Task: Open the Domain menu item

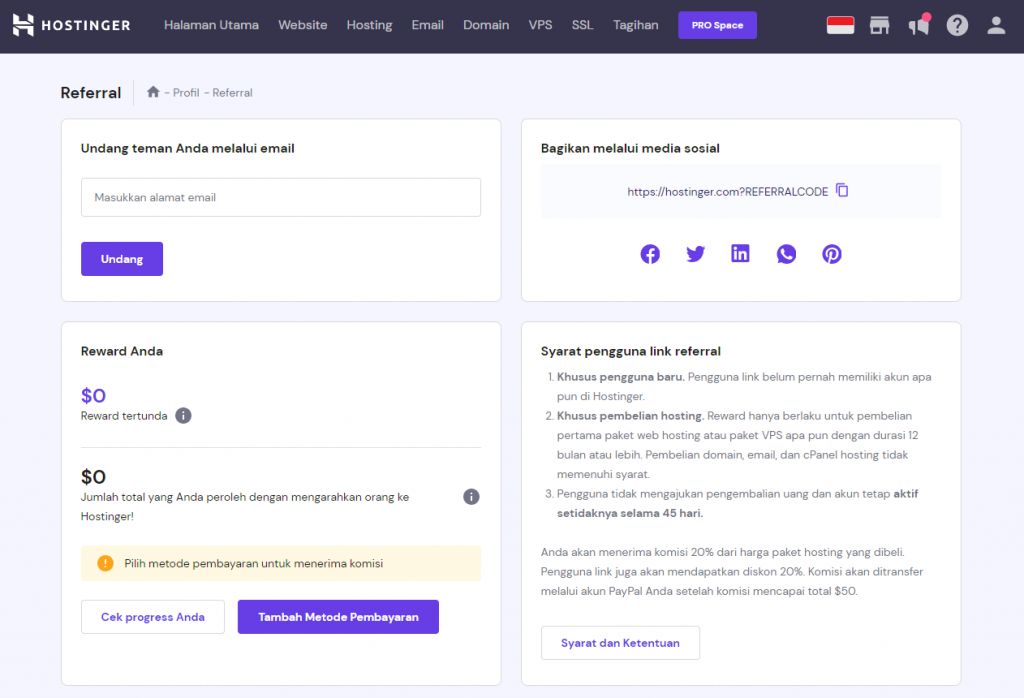Action: (486, 25)
